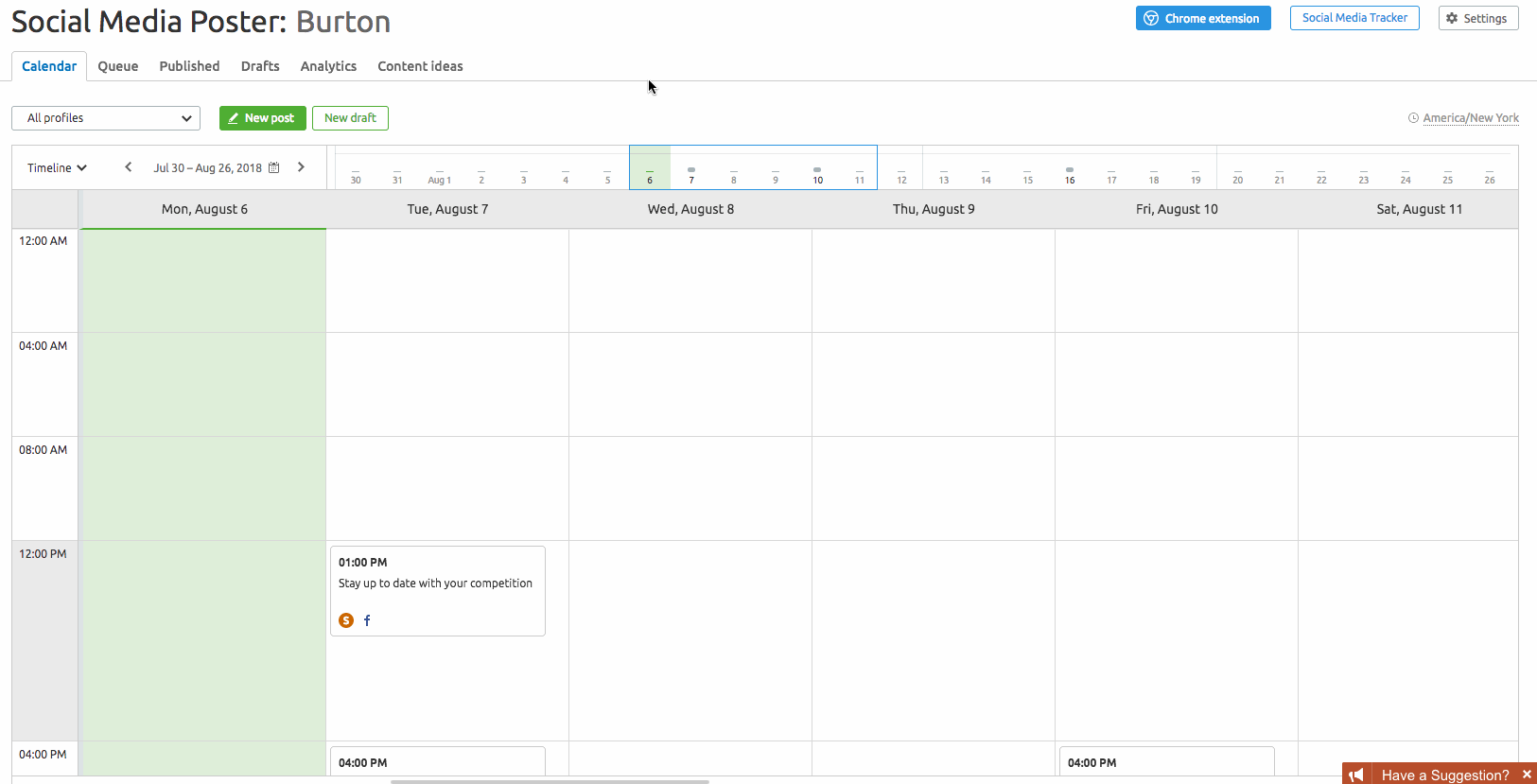Open the Analytics tab
The image size is (1537, 784).
328,66
